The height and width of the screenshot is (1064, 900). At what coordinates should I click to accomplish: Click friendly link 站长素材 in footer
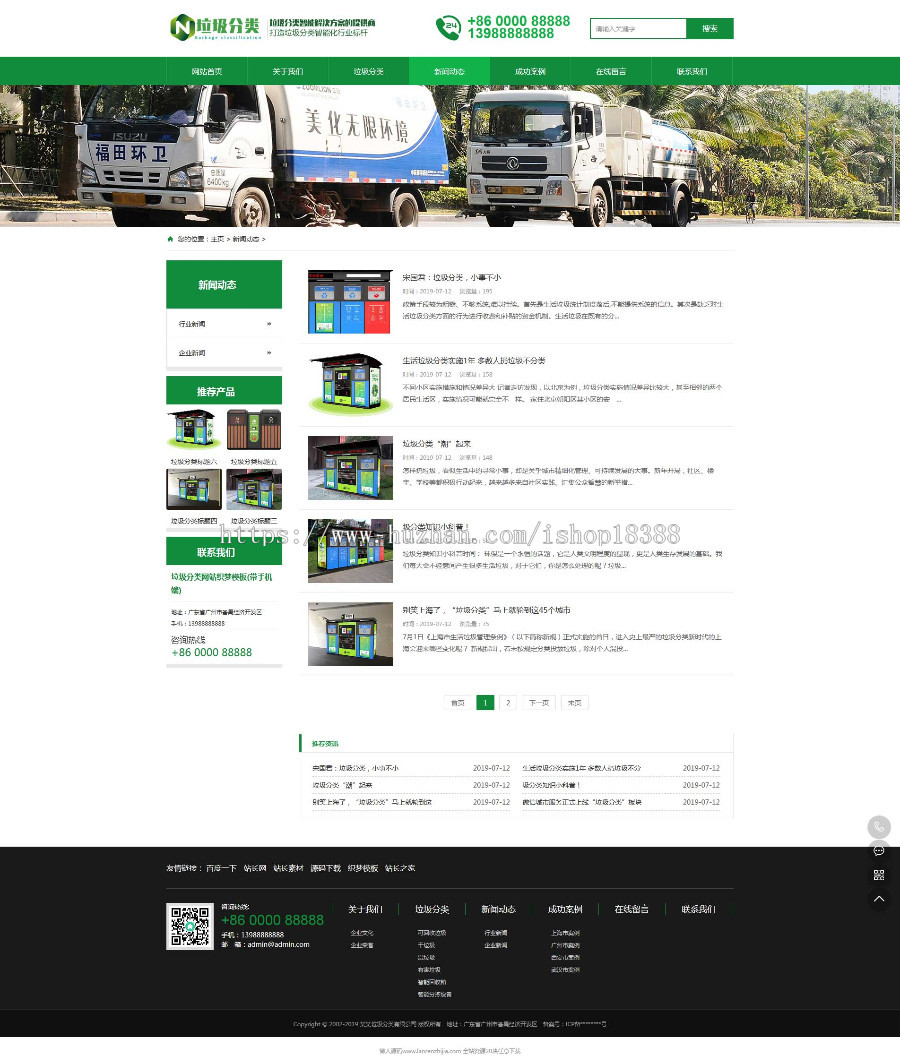tap(288, 869)
